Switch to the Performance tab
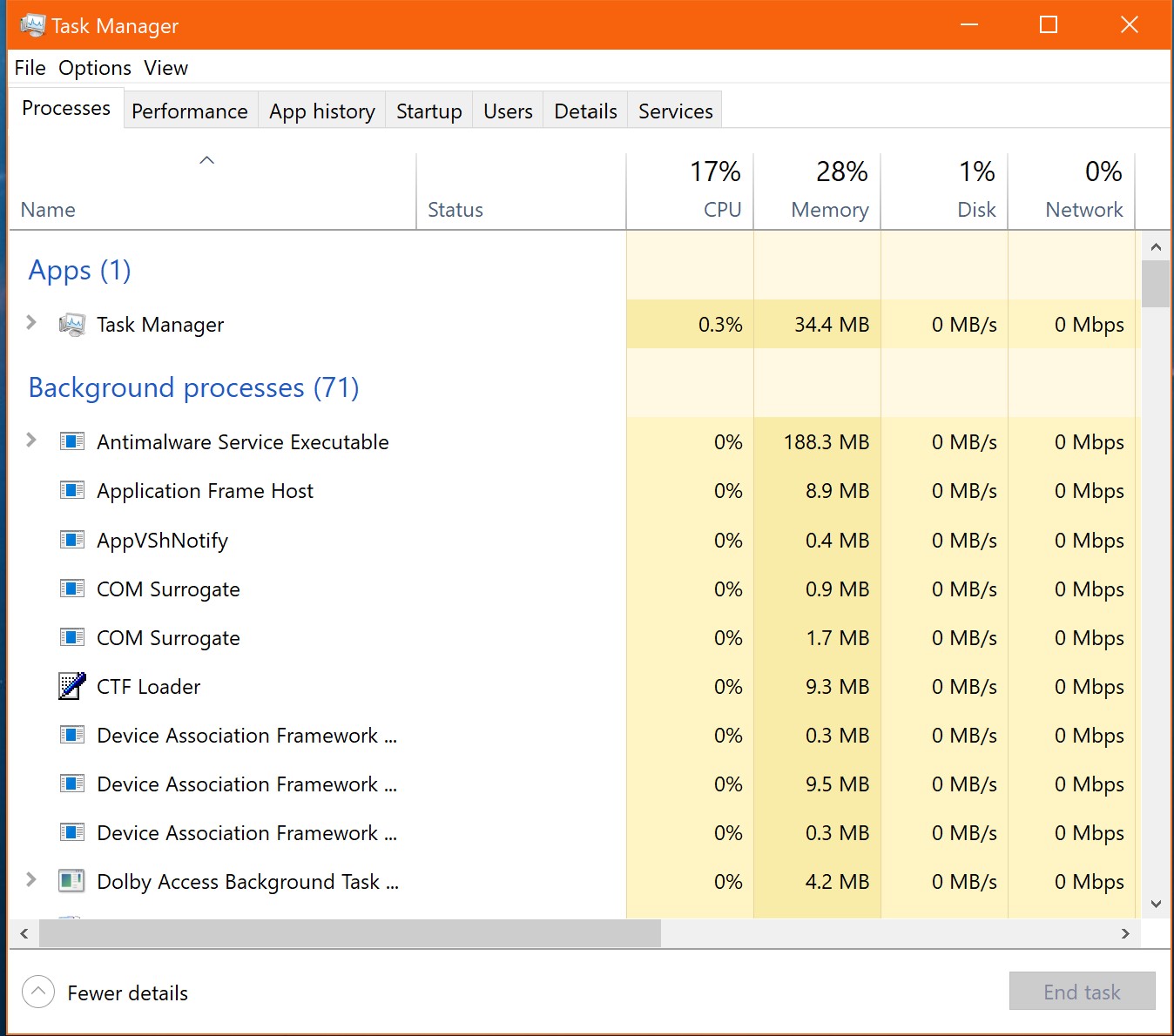Image resolution: width=1174 pixels, height=1036 pixels. 190,111
